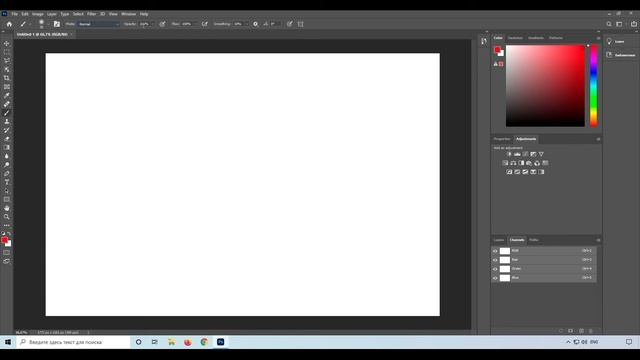Toggle Quick Mask mode icon
Viewport: 640px width, 360px height.
point(7,252)
